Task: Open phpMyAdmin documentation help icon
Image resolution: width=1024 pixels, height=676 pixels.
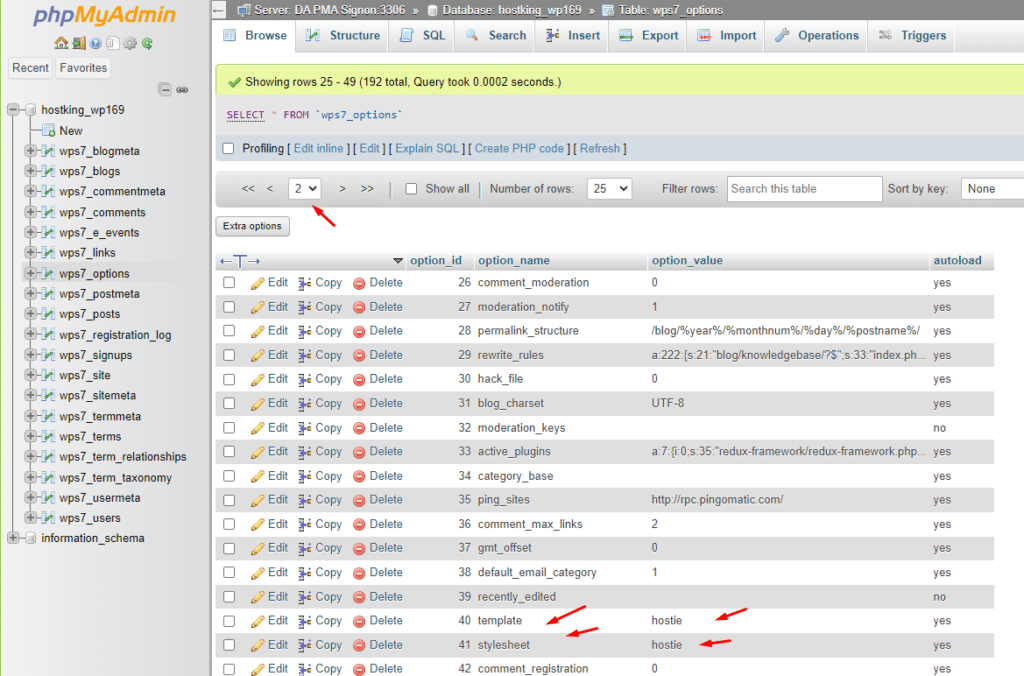Action: point(96,43)
